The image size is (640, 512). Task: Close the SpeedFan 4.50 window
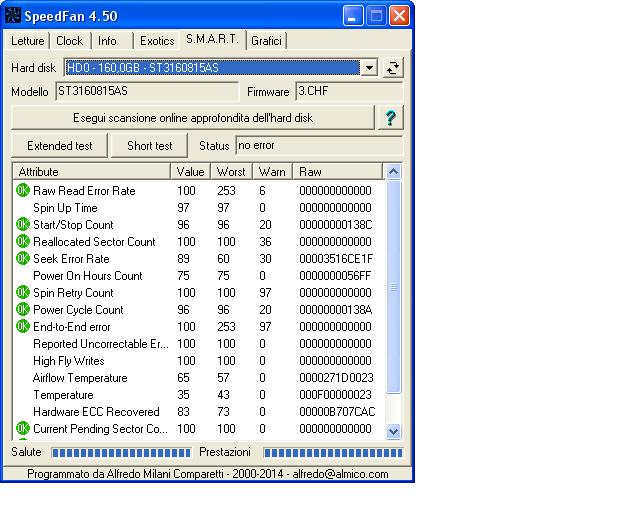coord(399,16)
